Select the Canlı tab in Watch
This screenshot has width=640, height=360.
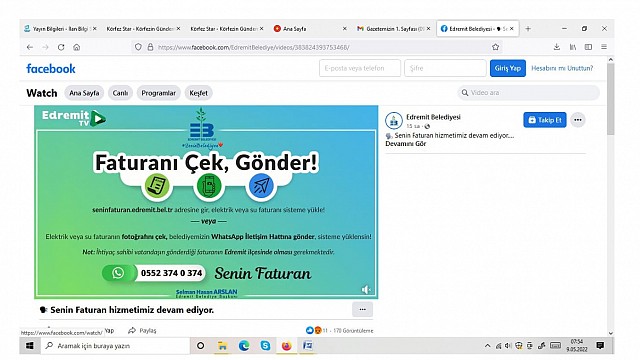click(x=120, y=93)
